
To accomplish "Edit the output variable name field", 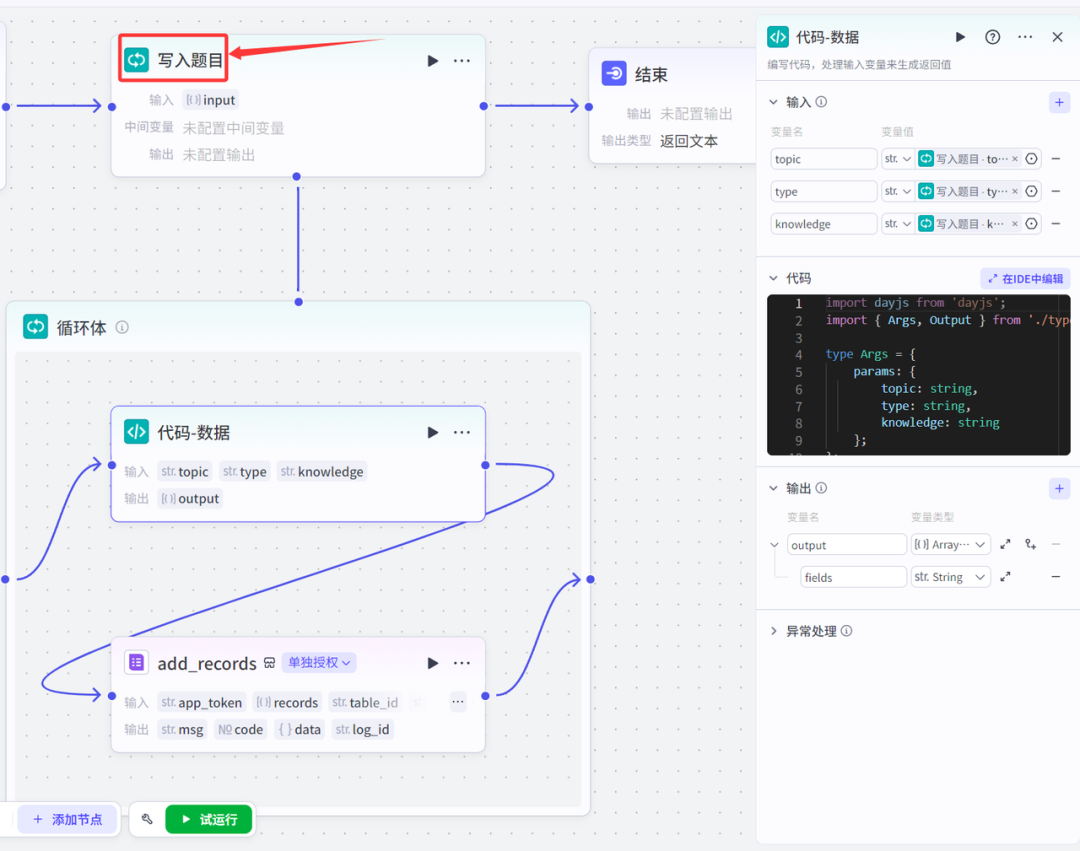I will tap(847, 545).
